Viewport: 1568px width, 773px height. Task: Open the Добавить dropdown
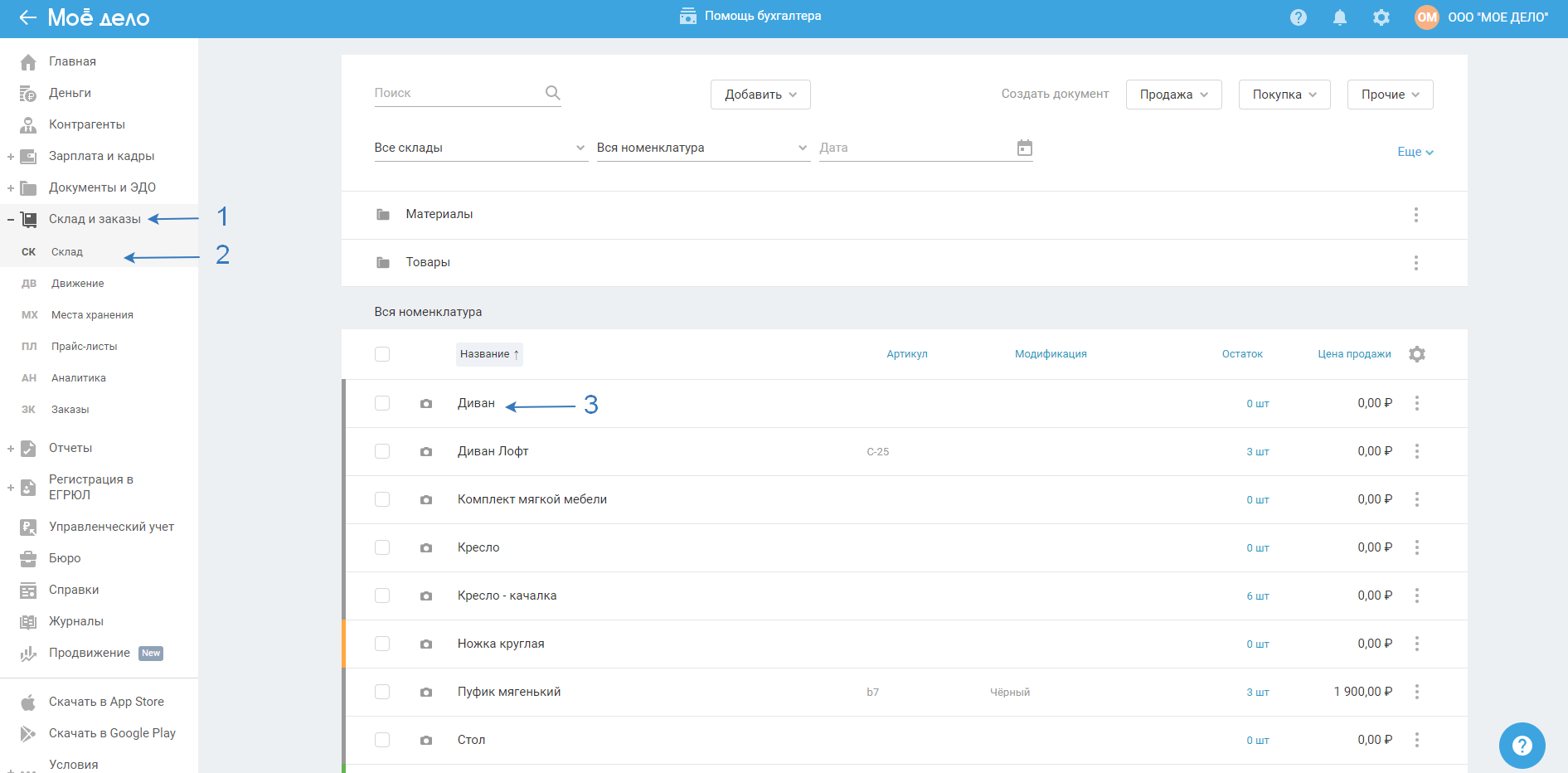click(x=760, y=95)
